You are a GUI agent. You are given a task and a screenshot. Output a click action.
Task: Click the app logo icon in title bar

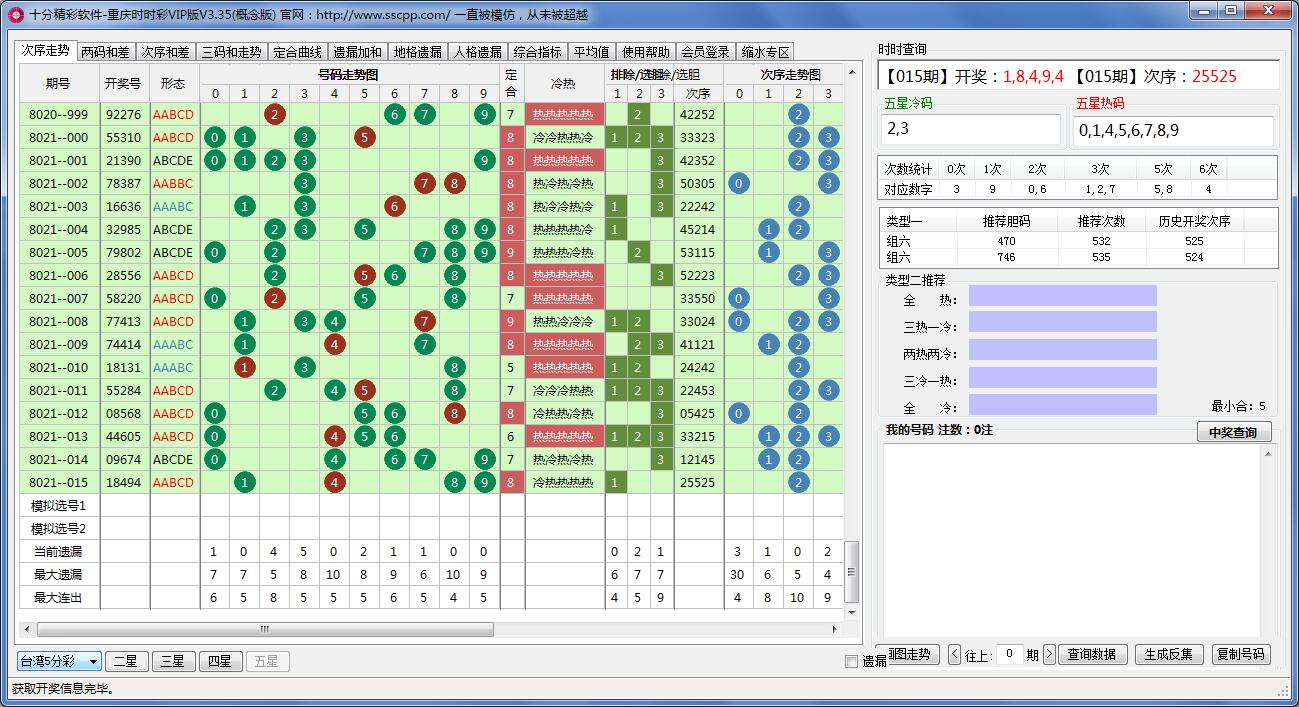pos(15,14)
